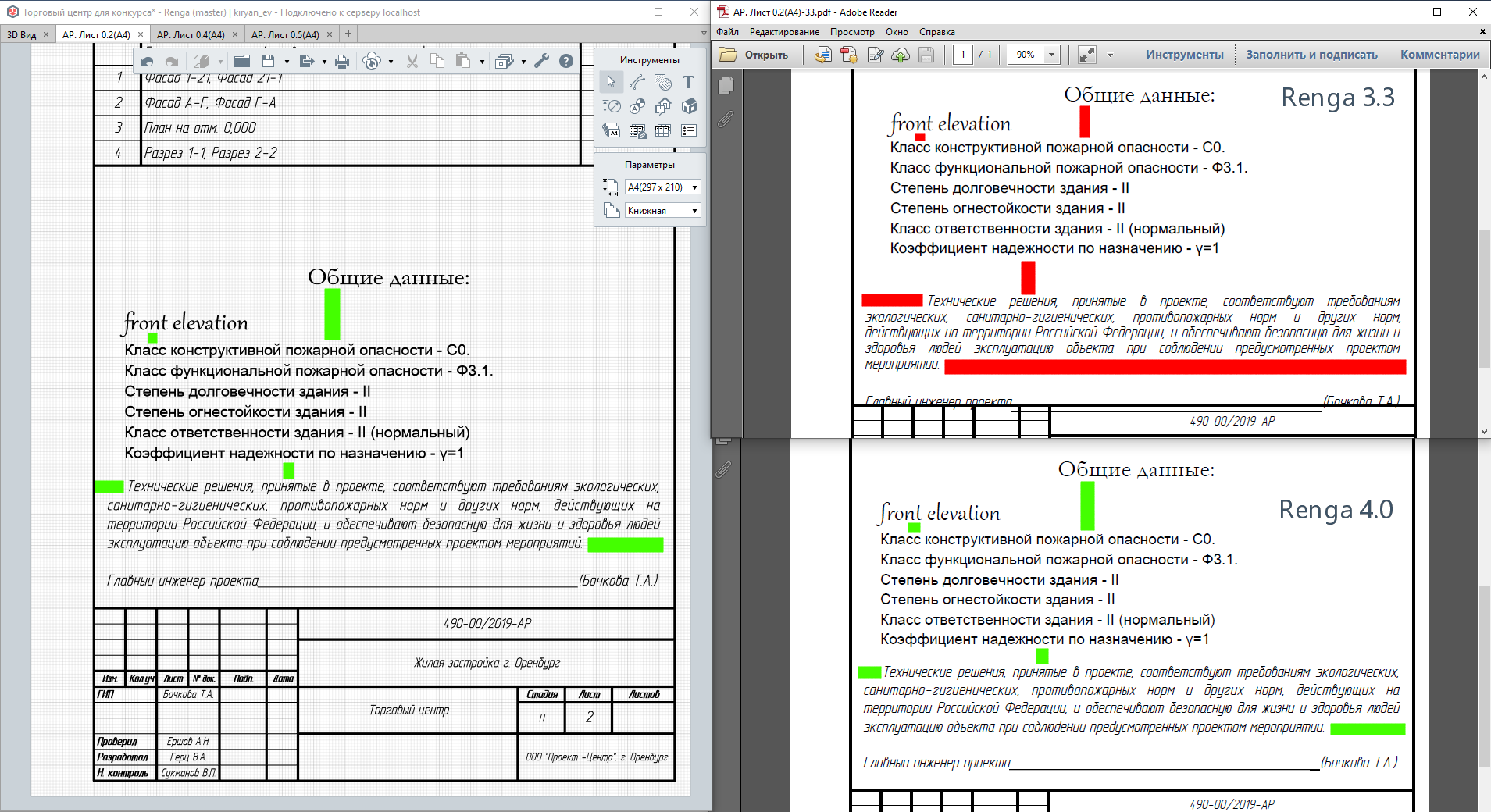Click the 90% zoom value field
1491x812 pixels.
1026,55
